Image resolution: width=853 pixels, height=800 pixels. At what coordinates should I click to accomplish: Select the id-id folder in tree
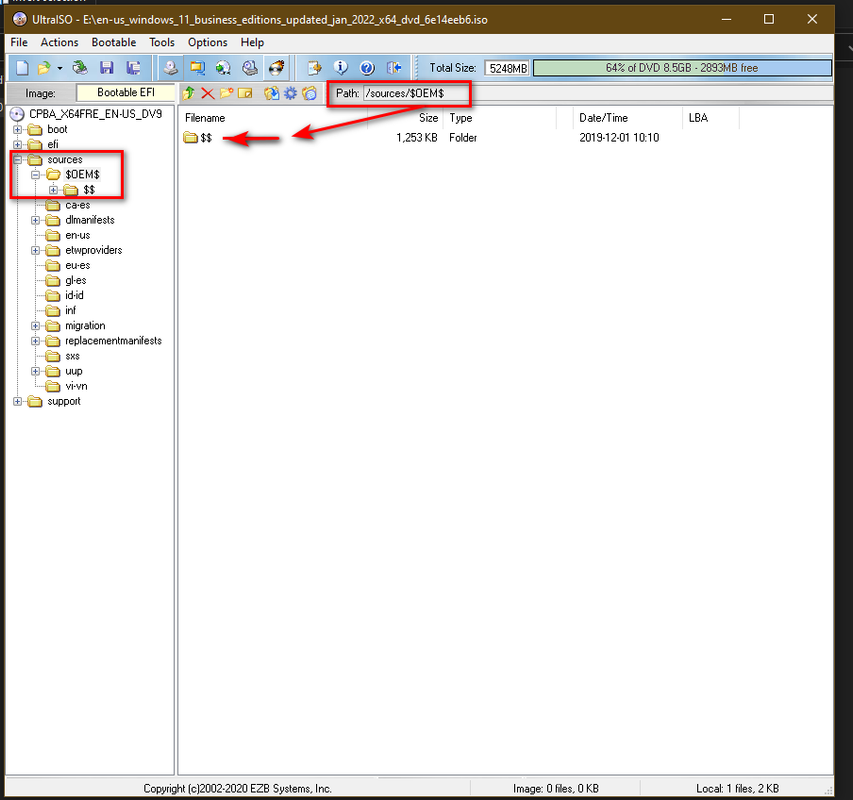[74, 295]
